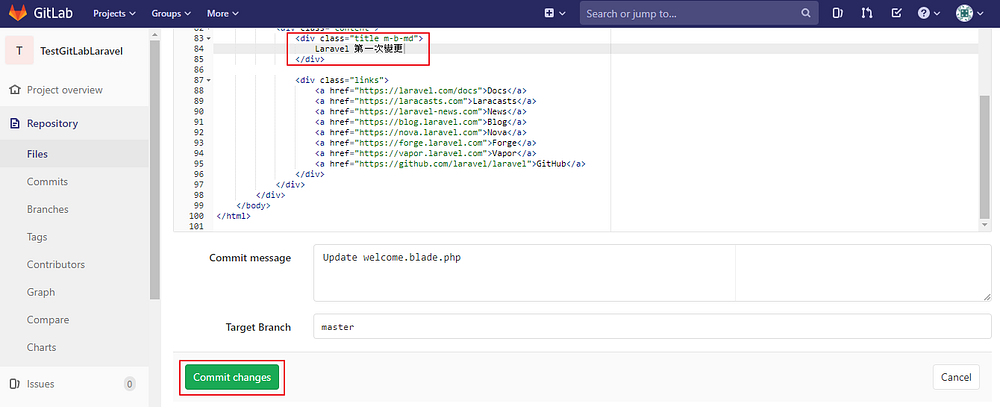
Task: Open Issues in the sidebar
Action: [40, 384]
